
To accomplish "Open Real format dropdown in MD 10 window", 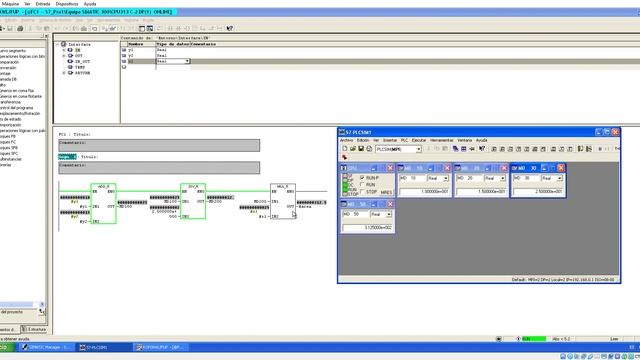I will click(x=446, y=178).
